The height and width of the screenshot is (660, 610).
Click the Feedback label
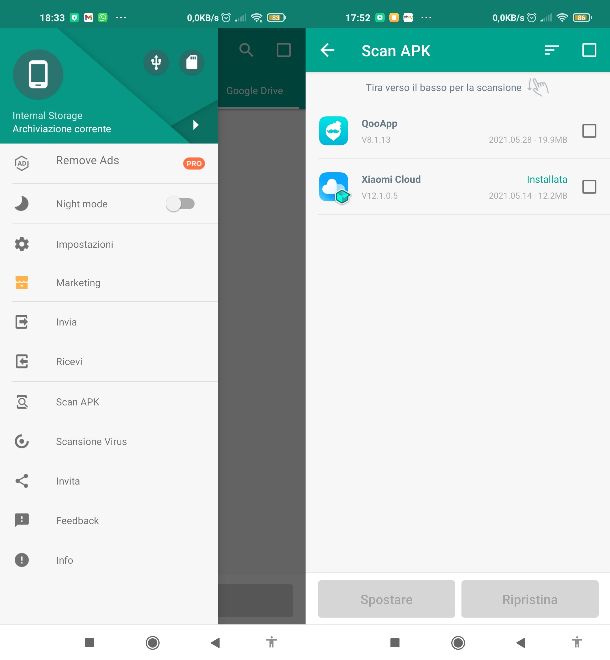pyautogui.click(x=77, y=521)
